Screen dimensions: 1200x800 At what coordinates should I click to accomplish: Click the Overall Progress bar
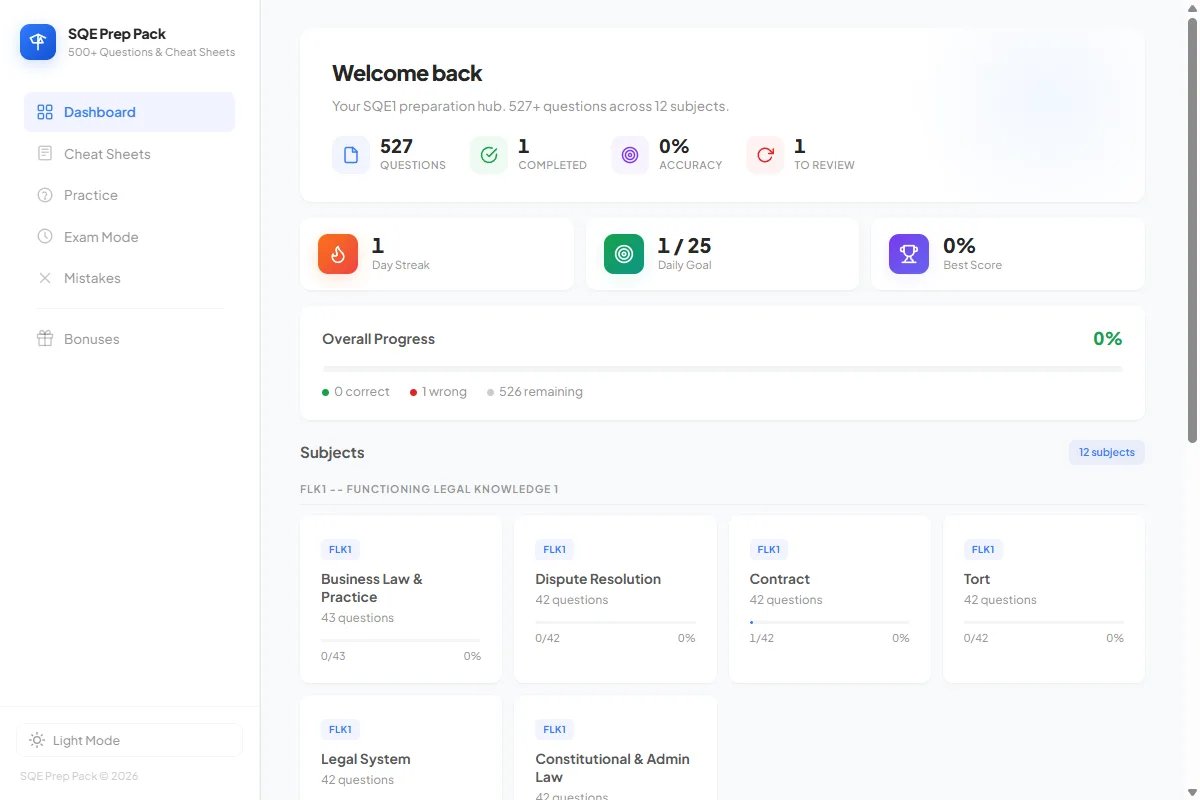(x=722, y=369)
